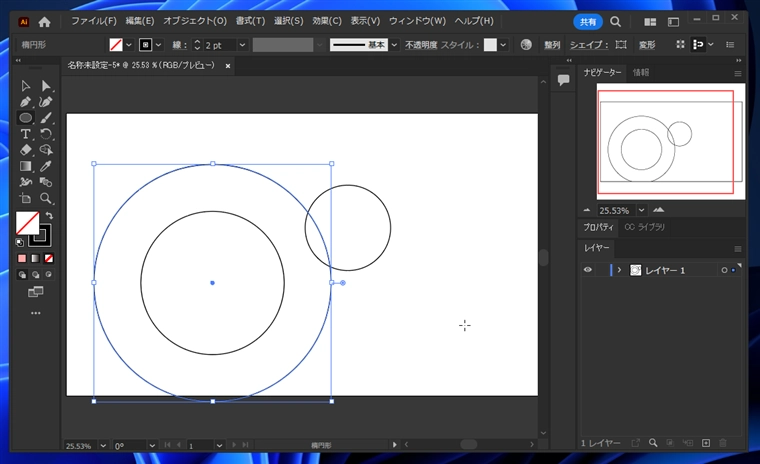Swap fill and stroke colors
The height and width of the screenshot is (464, 760).
tap(49, 215)
